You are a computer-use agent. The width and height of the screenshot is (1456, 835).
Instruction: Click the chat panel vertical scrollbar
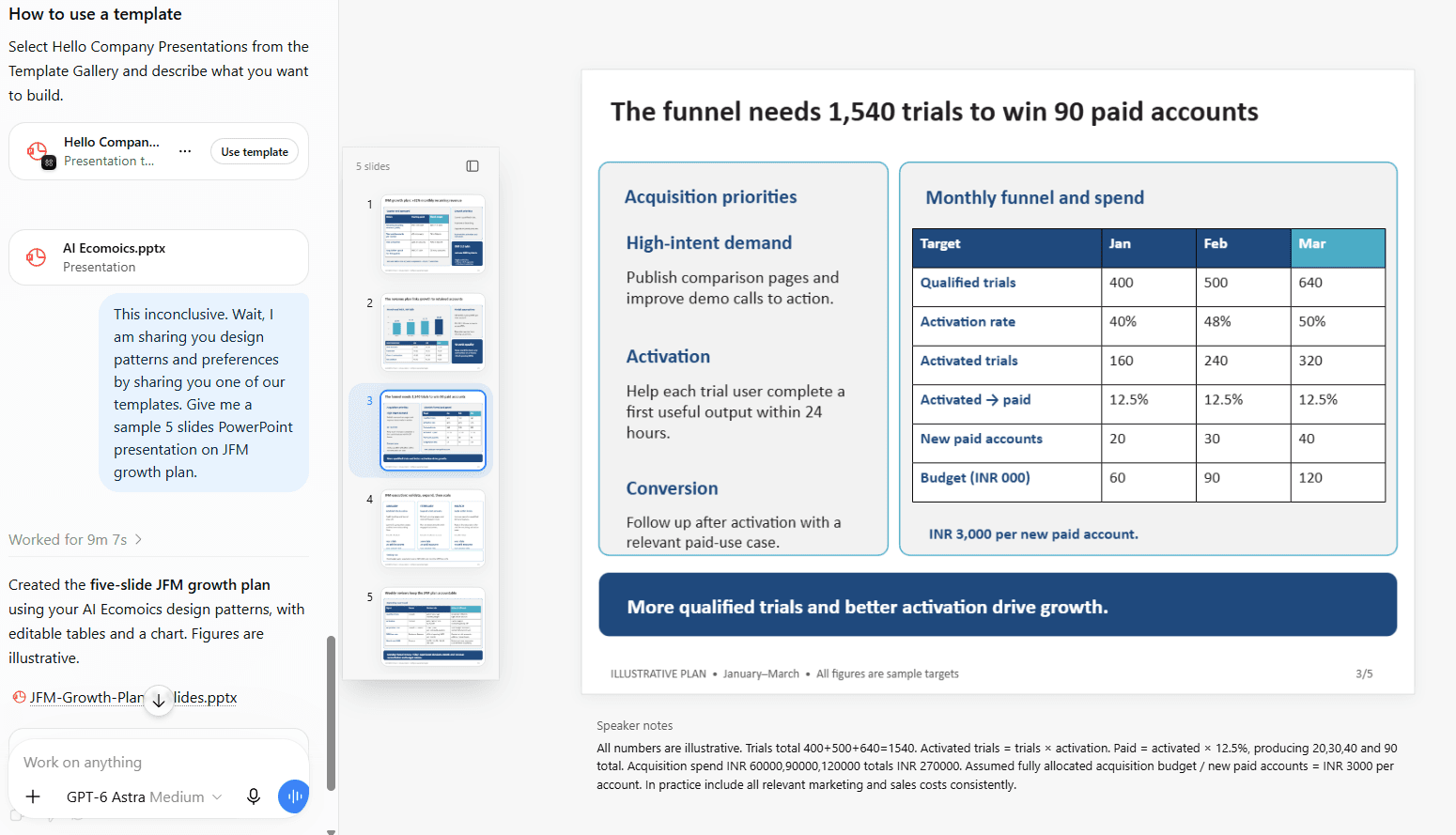(331, 714)
